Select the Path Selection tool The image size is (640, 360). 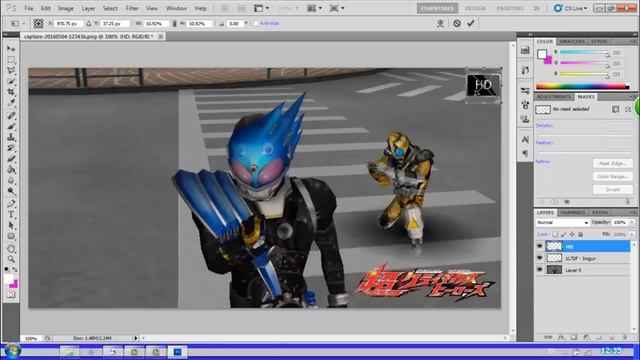pyautogui.click(x=11, y=225)
